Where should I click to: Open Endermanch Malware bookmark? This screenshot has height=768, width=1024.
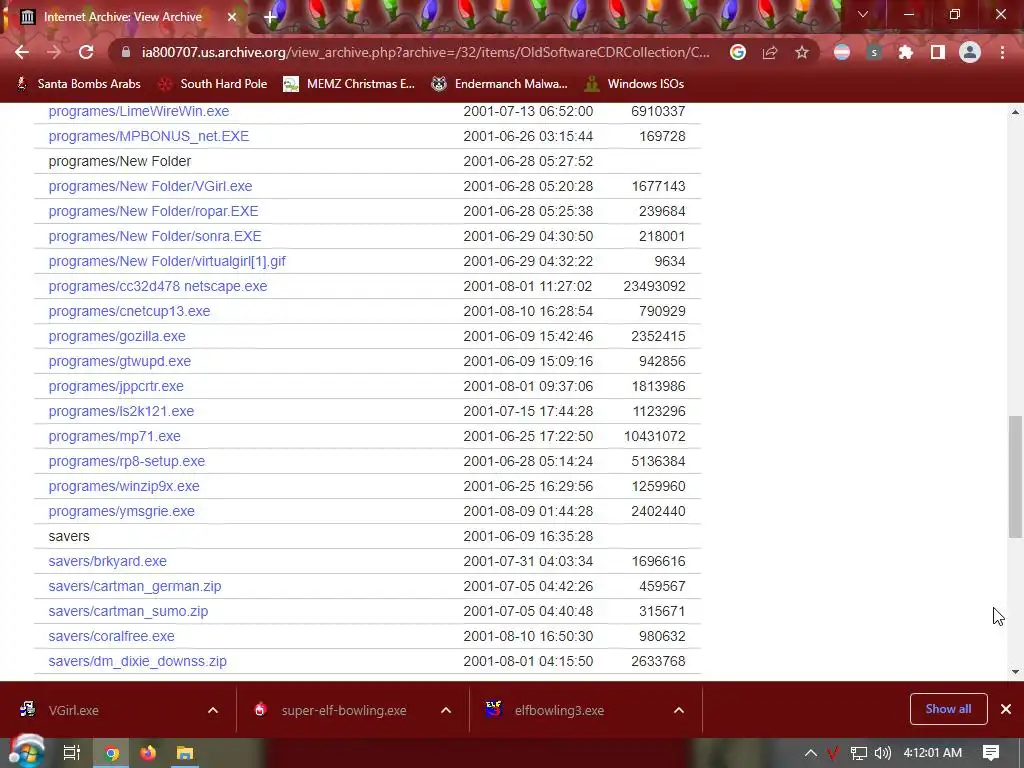pos(500,84)
